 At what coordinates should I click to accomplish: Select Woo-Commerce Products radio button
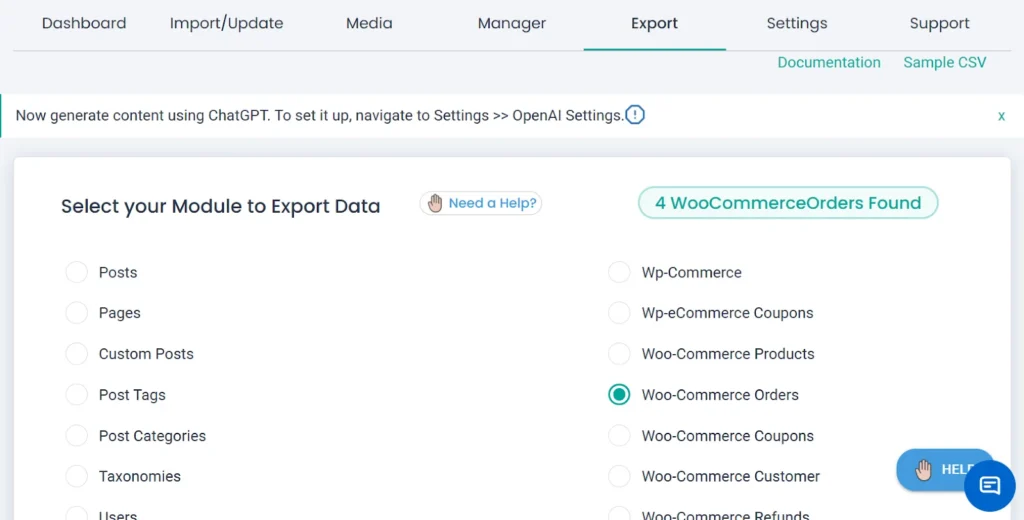[620, 354]
